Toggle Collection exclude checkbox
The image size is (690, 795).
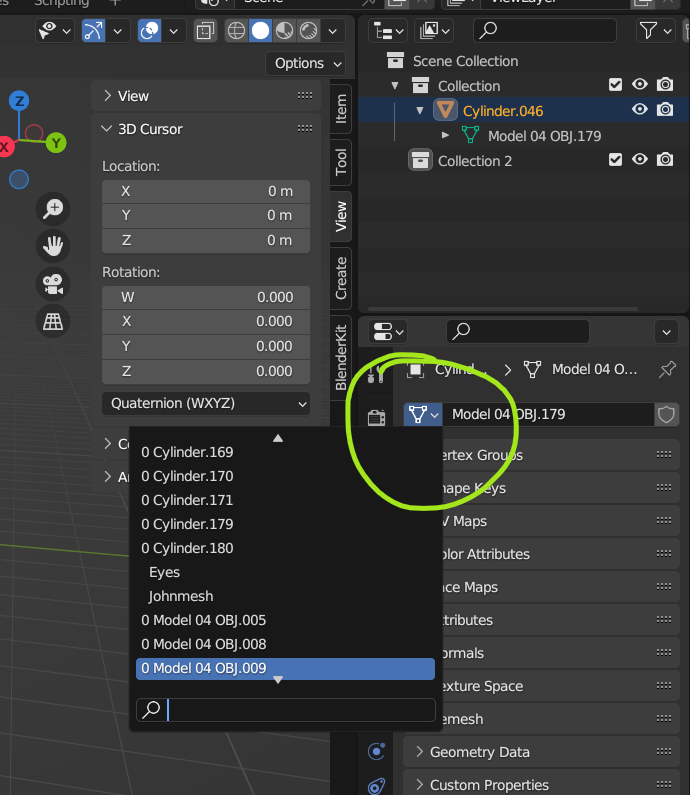coord(615,85)
